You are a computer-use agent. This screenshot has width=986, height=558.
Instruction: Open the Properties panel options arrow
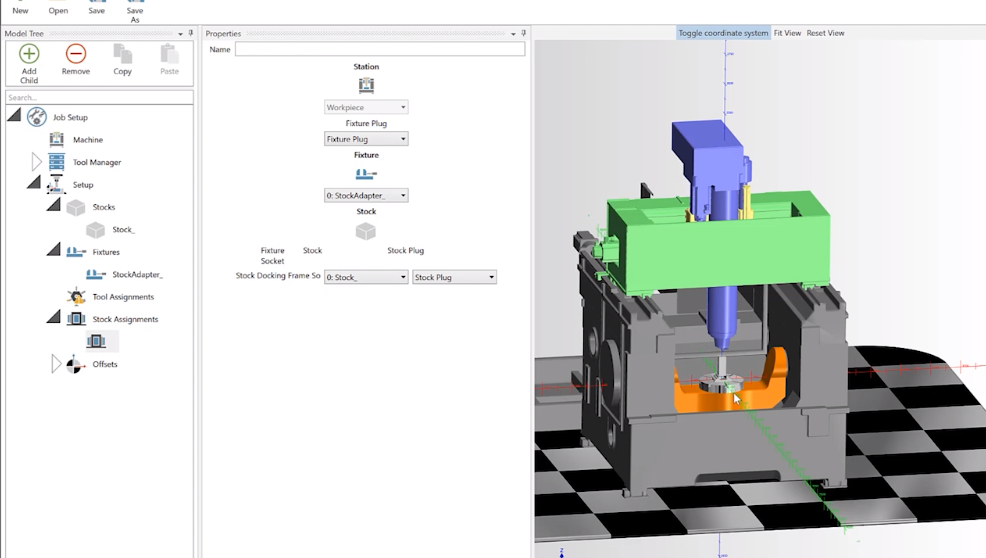(x=513, y=33)
